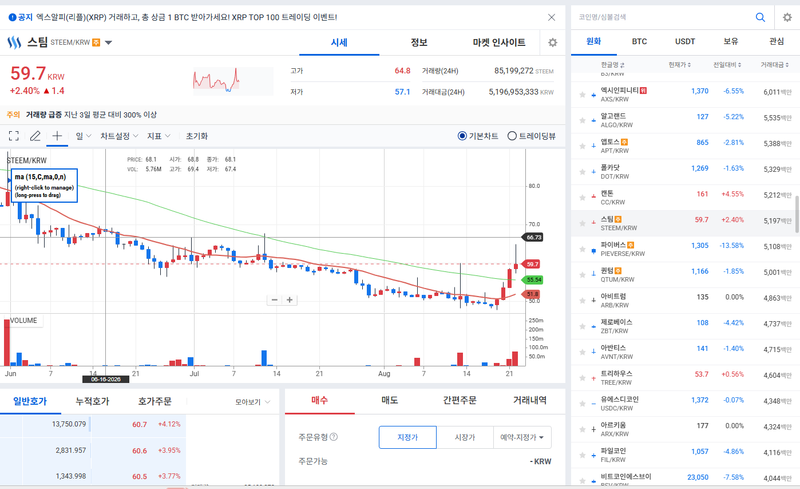Image resolution: width=800 pixels, height=489 pixels.
Task: Sort list by 전일대비 column
Action: 727,65
